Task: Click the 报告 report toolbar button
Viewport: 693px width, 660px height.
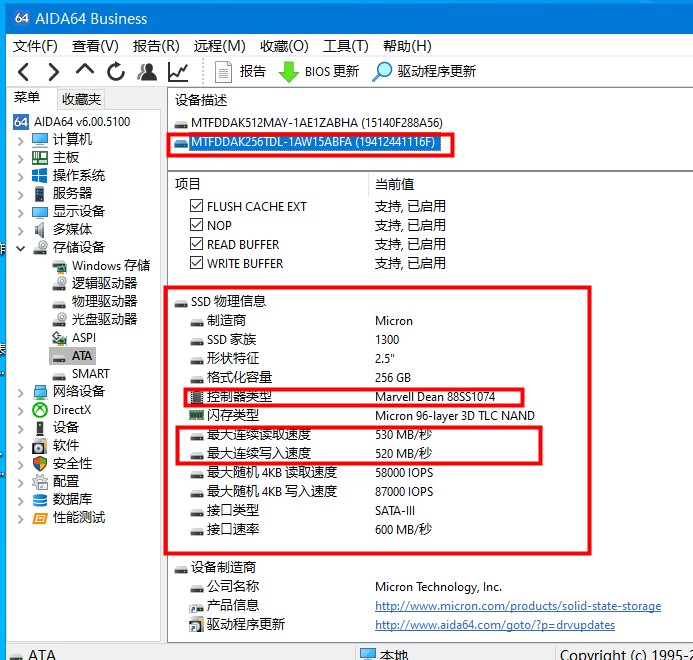Action: [x=240, y=72]
